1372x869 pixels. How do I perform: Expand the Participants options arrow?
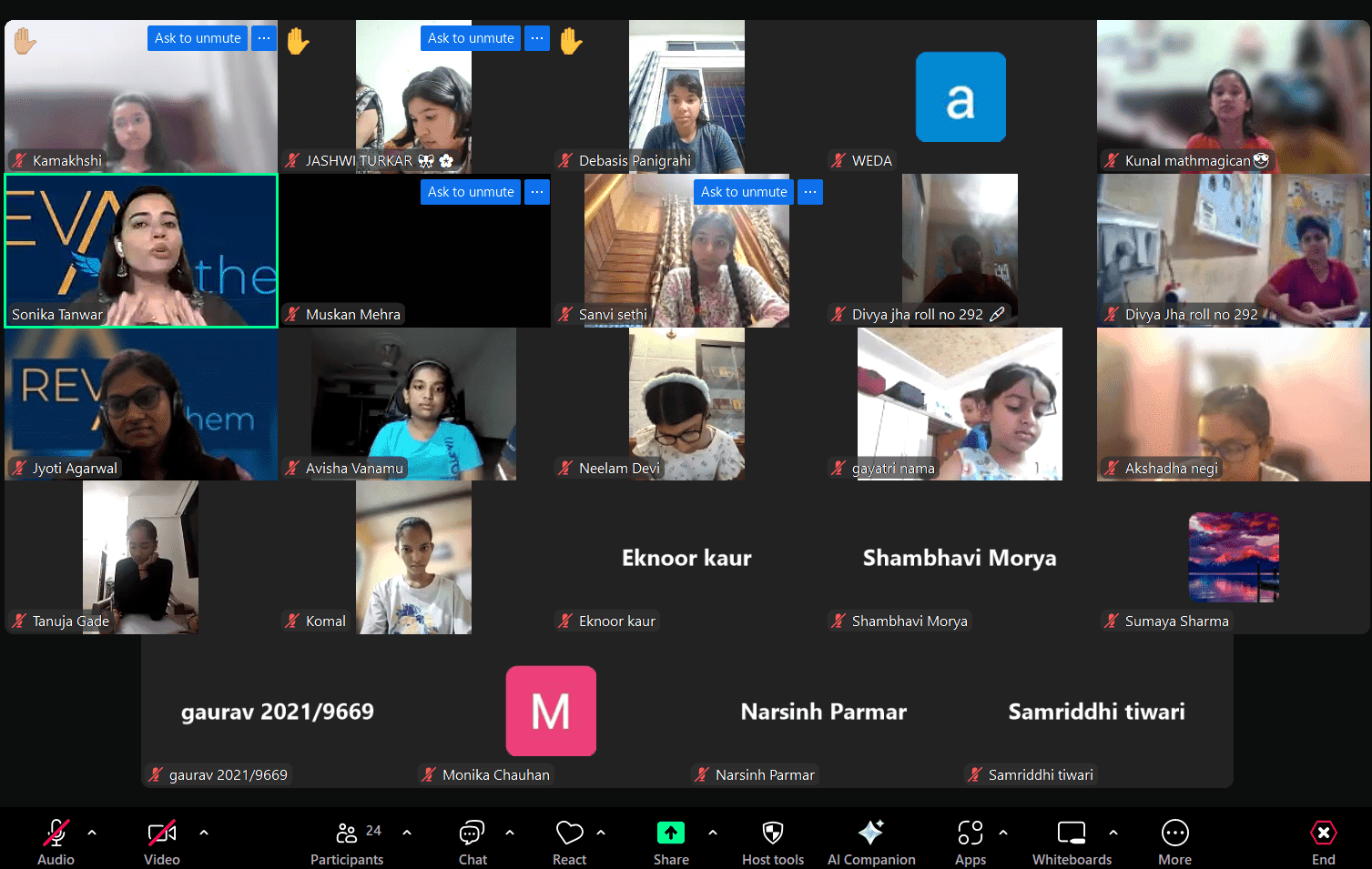407,832
